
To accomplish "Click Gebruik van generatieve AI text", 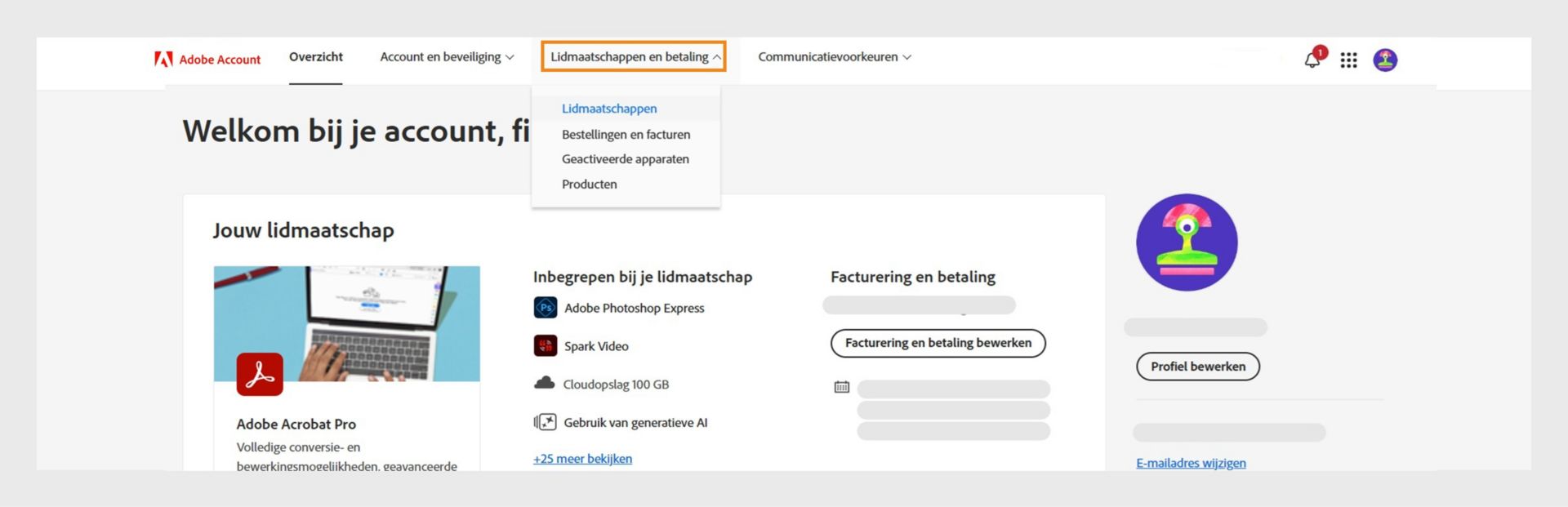I will (635, 423).
